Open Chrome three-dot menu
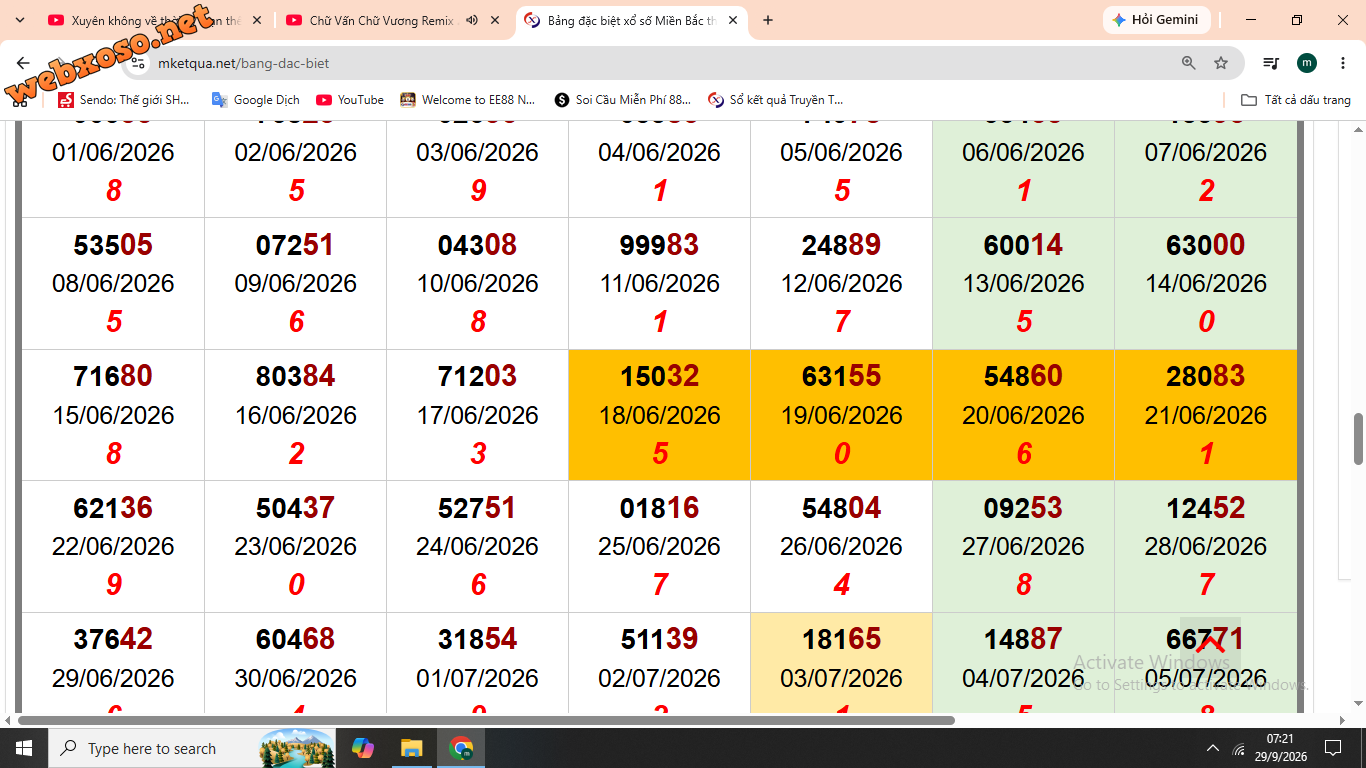 pyautogui.click(x=1342, y=63)
